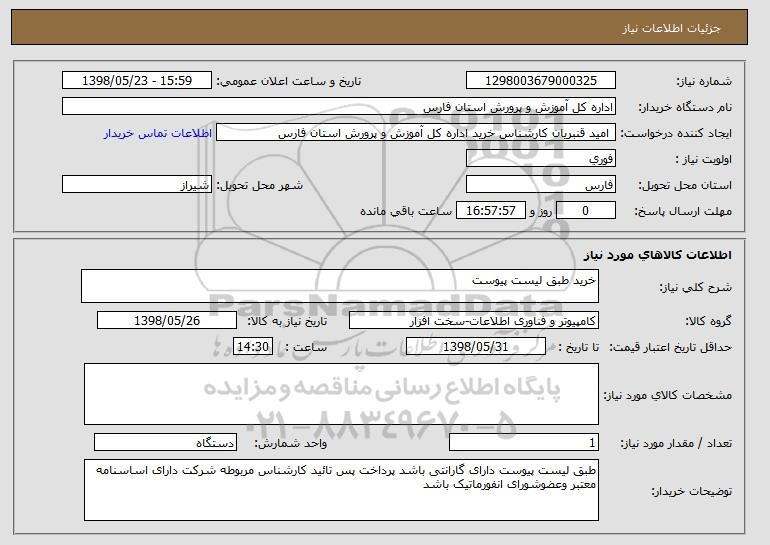Click the label اولویت نیاز
770x545 pixels.
(704, 159)
